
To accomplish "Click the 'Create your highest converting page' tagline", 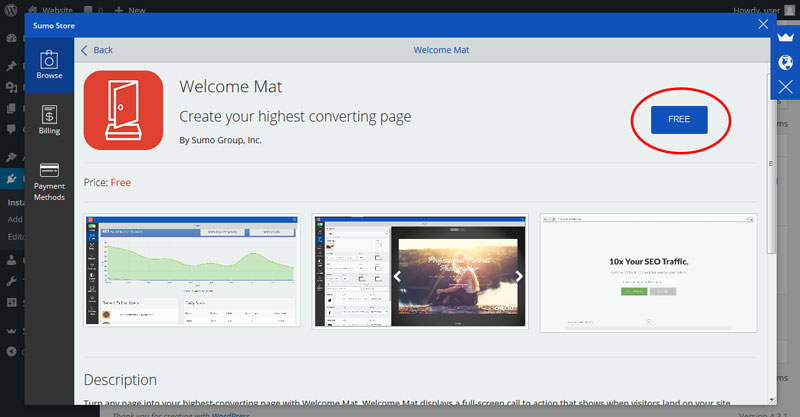I will pyautogui.click(x=295, y=116).
